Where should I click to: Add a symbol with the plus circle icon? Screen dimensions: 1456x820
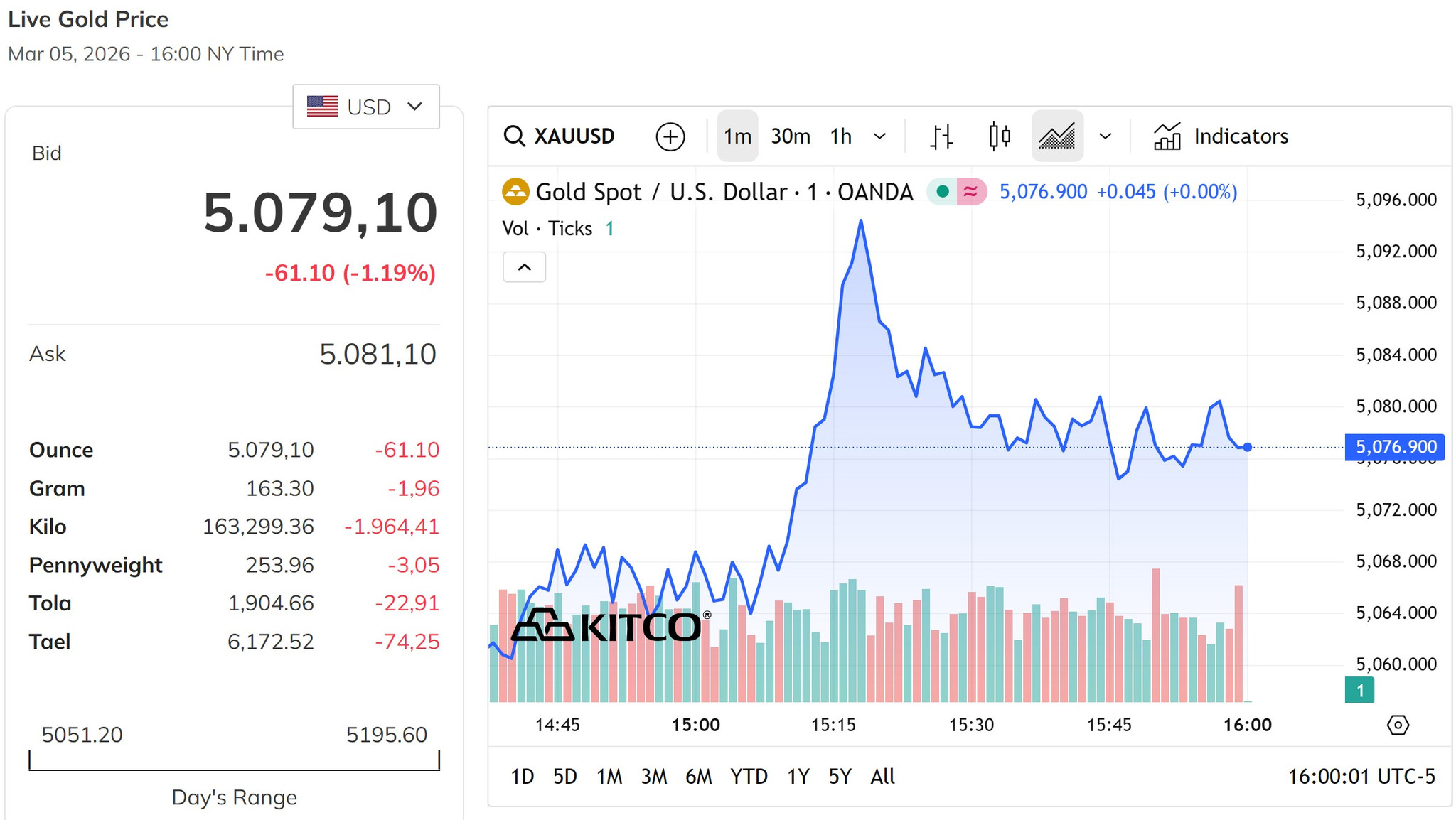[670, 136]
